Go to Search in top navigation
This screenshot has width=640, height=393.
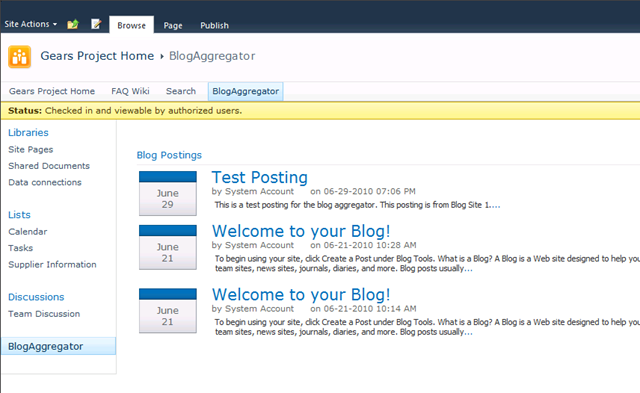[181, 91]
